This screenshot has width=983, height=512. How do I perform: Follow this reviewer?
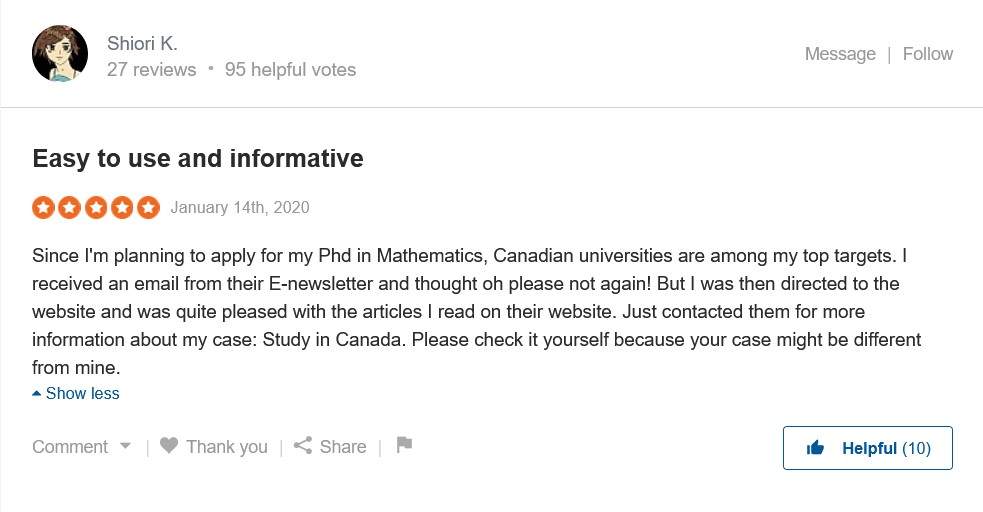tap(928, 54)
